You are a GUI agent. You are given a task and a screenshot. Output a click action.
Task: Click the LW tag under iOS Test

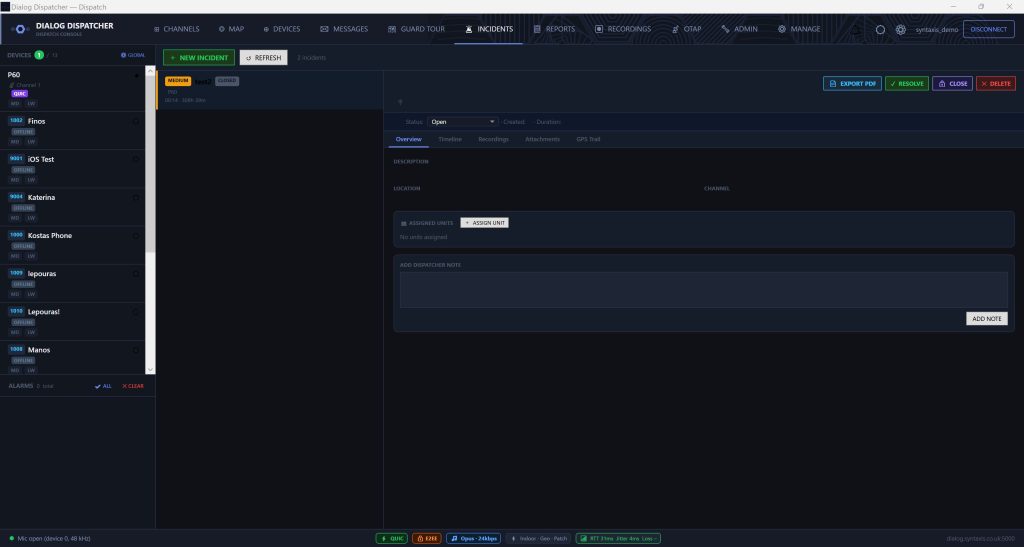[x=31, y=180]
